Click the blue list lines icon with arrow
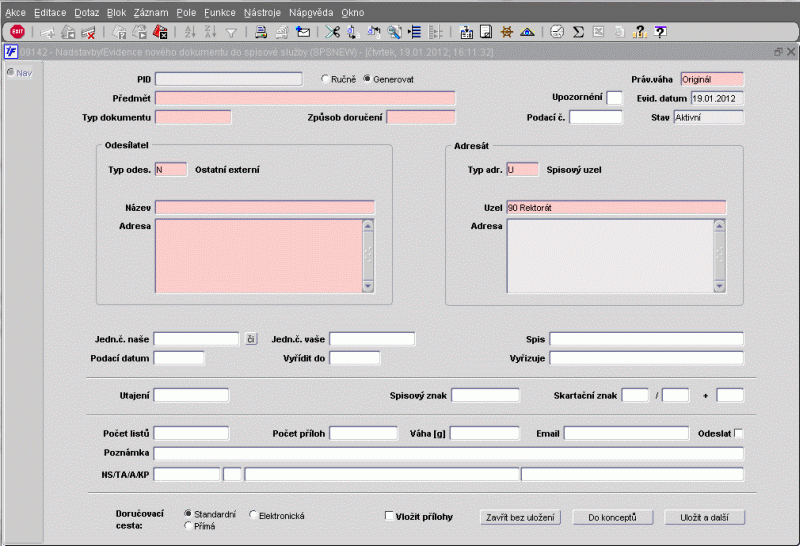800x546 pixels. coord(415,32)
